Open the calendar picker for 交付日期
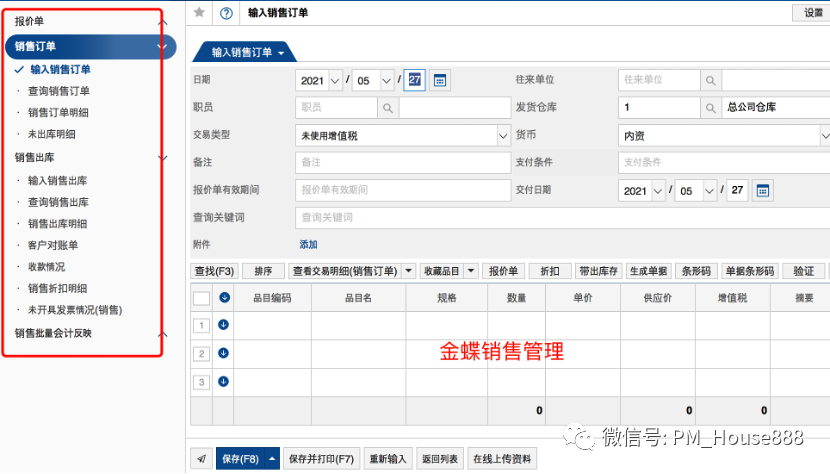Screen dimensions: 830x474 [762, 190]
